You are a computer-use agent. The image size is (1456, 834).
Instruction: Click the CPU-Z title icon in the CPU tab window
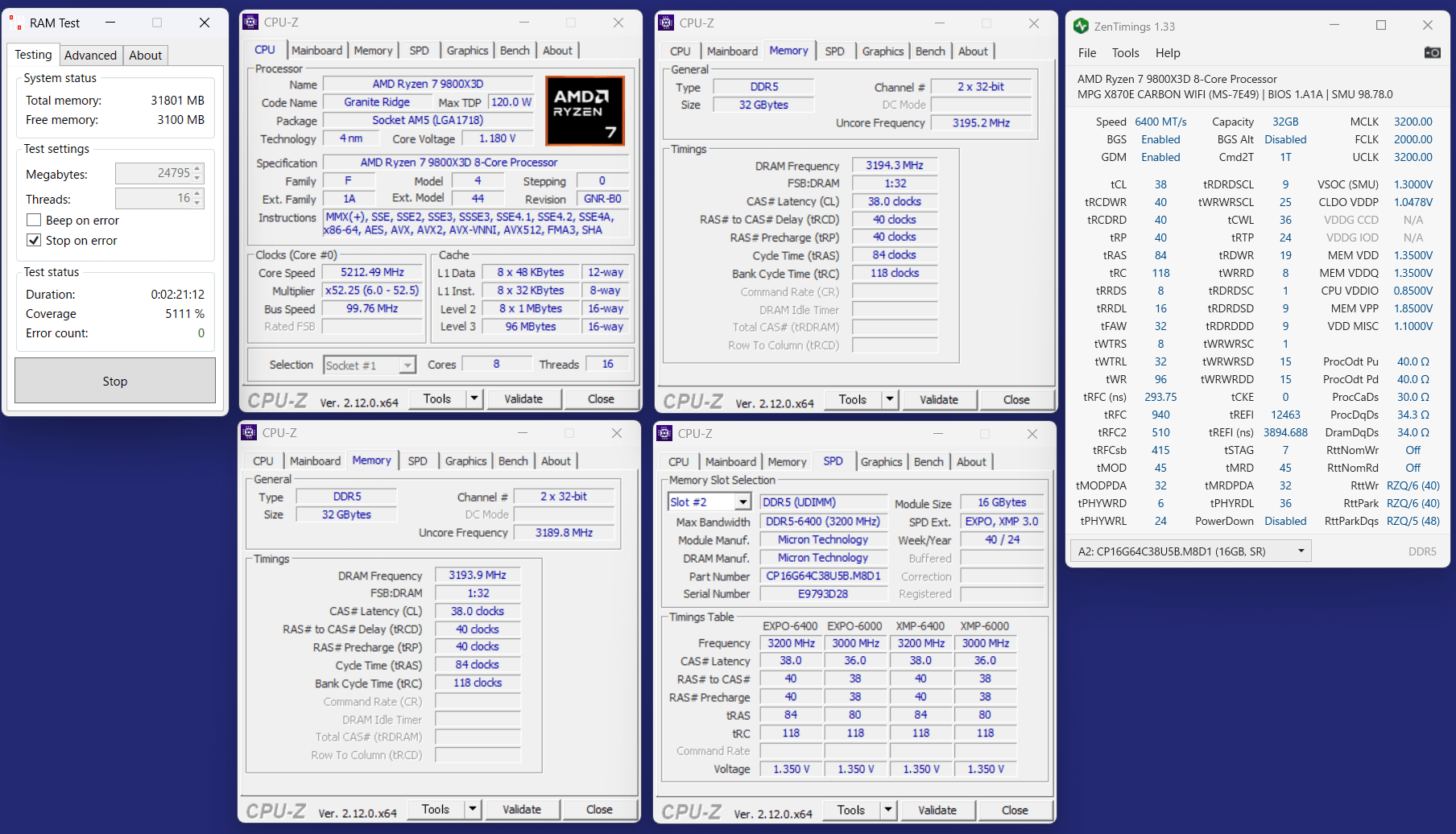point(250,23)
